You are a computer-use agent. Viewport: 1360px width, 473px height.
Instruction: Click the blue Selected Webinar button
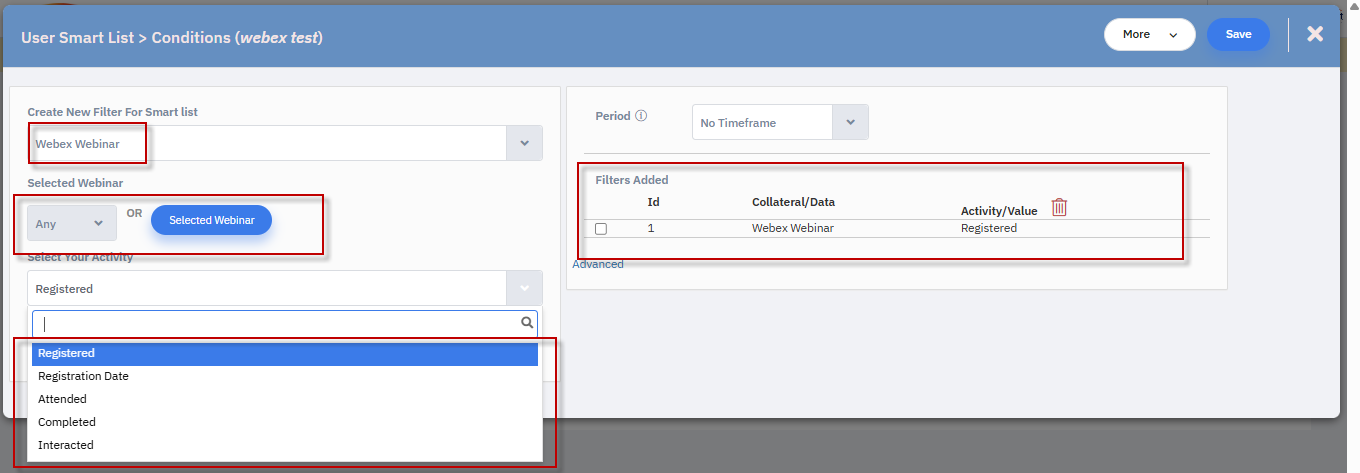point(211,220)
